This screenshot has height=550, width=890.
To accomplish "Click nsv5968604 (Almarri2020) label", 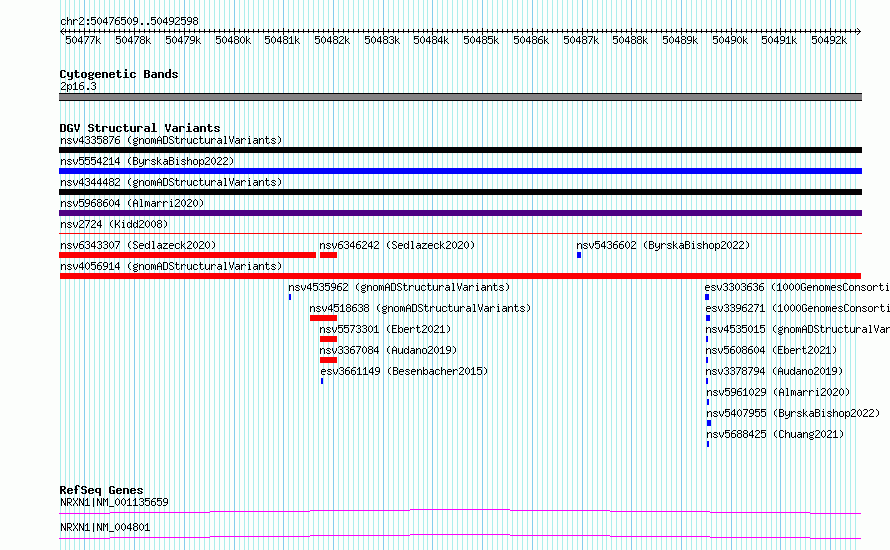I will (132, 203).
